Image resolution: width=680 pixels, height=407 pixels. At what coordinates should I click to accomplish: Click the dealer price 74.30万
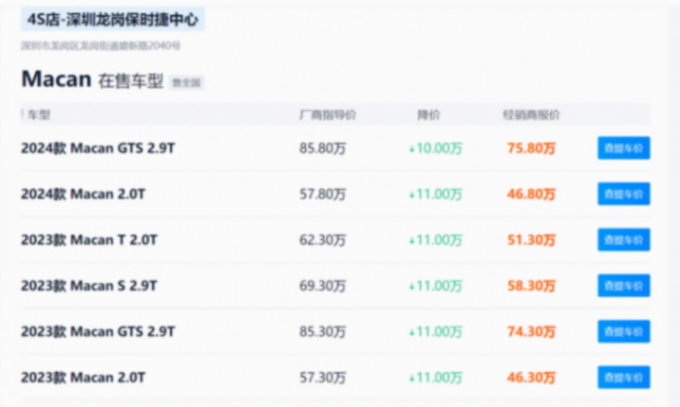(x=531, y=332)
